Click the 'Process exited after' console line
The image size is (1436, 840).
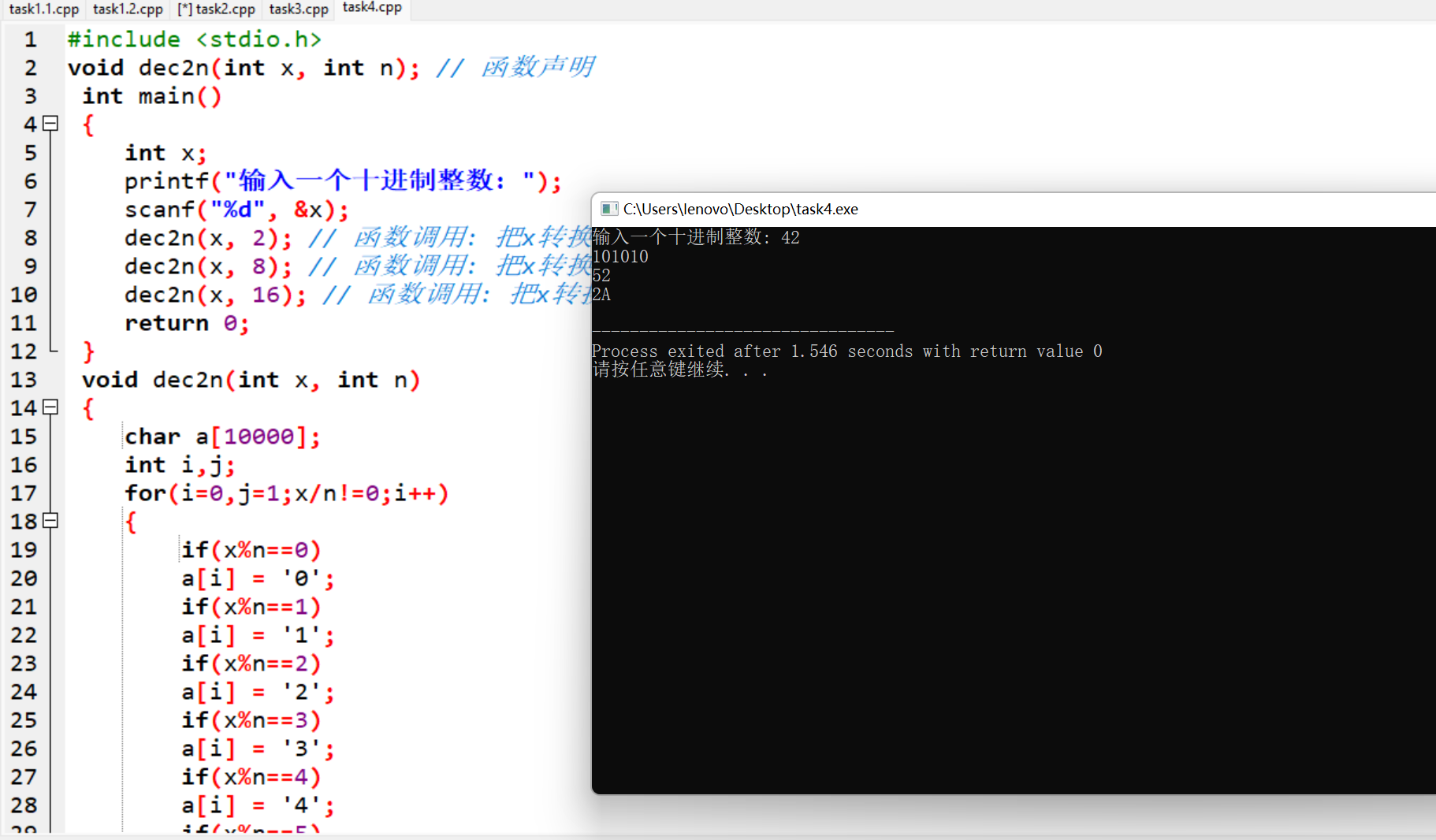(847, 351)
